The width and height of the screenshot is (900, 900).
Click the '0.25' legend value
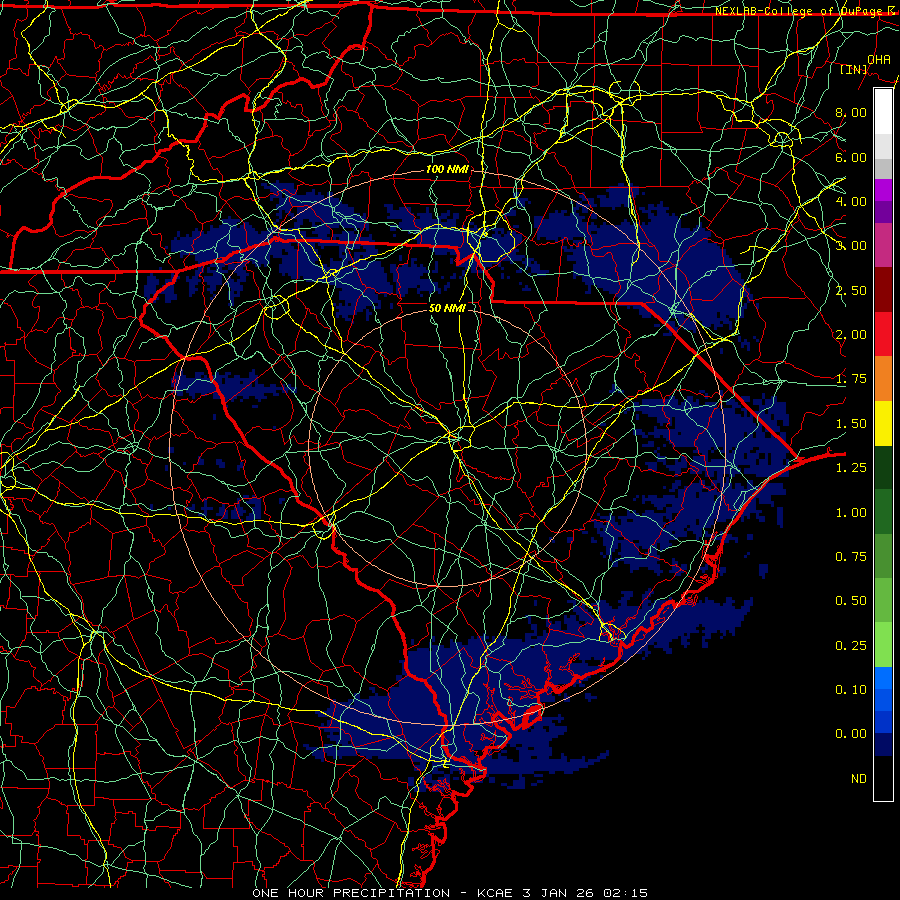[x=851, y=646]
